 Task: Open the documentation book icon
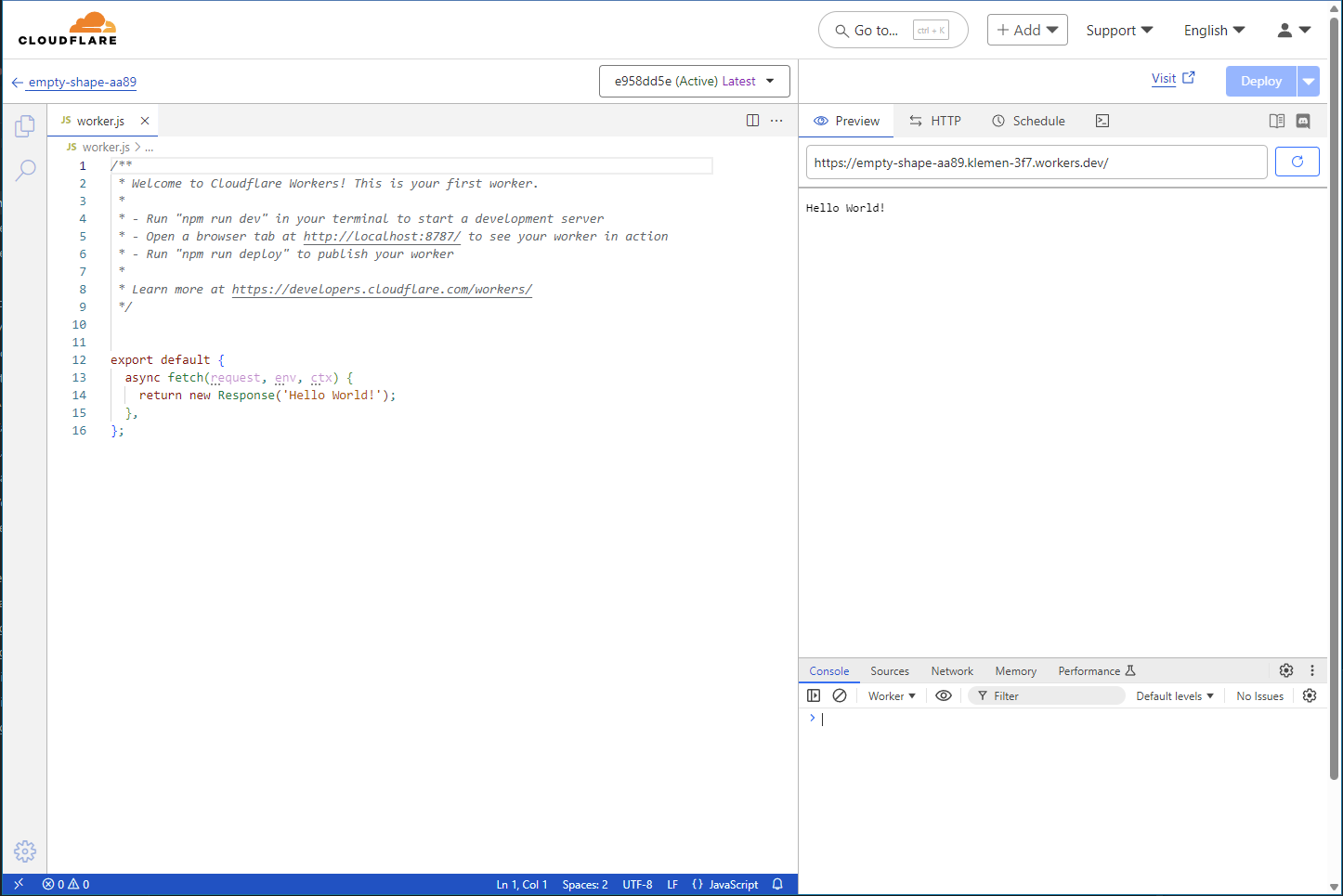pyautogui.click(x=1277, y=121)
